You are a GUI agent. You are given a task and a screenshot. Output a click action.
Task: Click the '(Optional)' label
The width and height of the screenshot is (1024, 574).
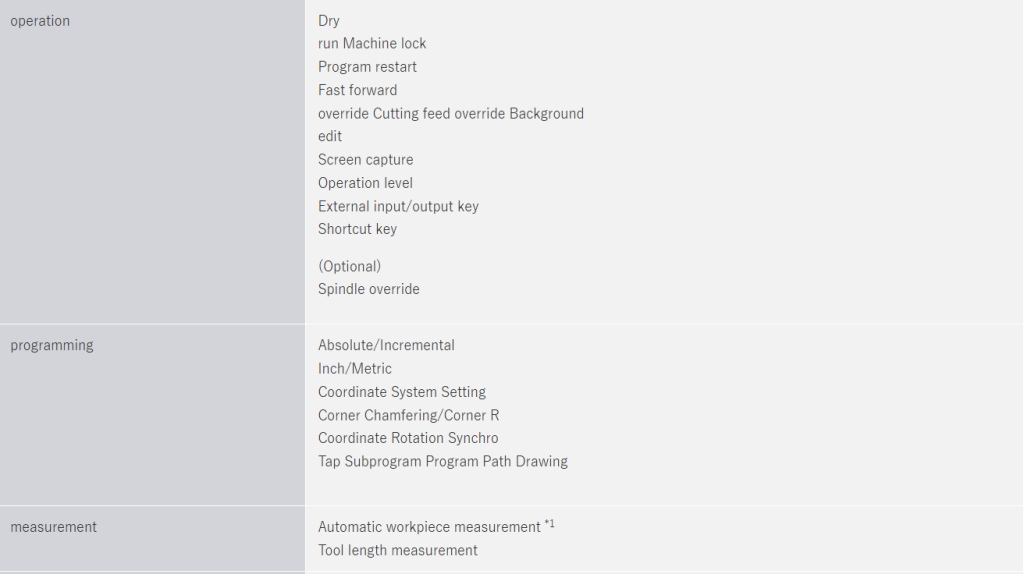(349, 266)
